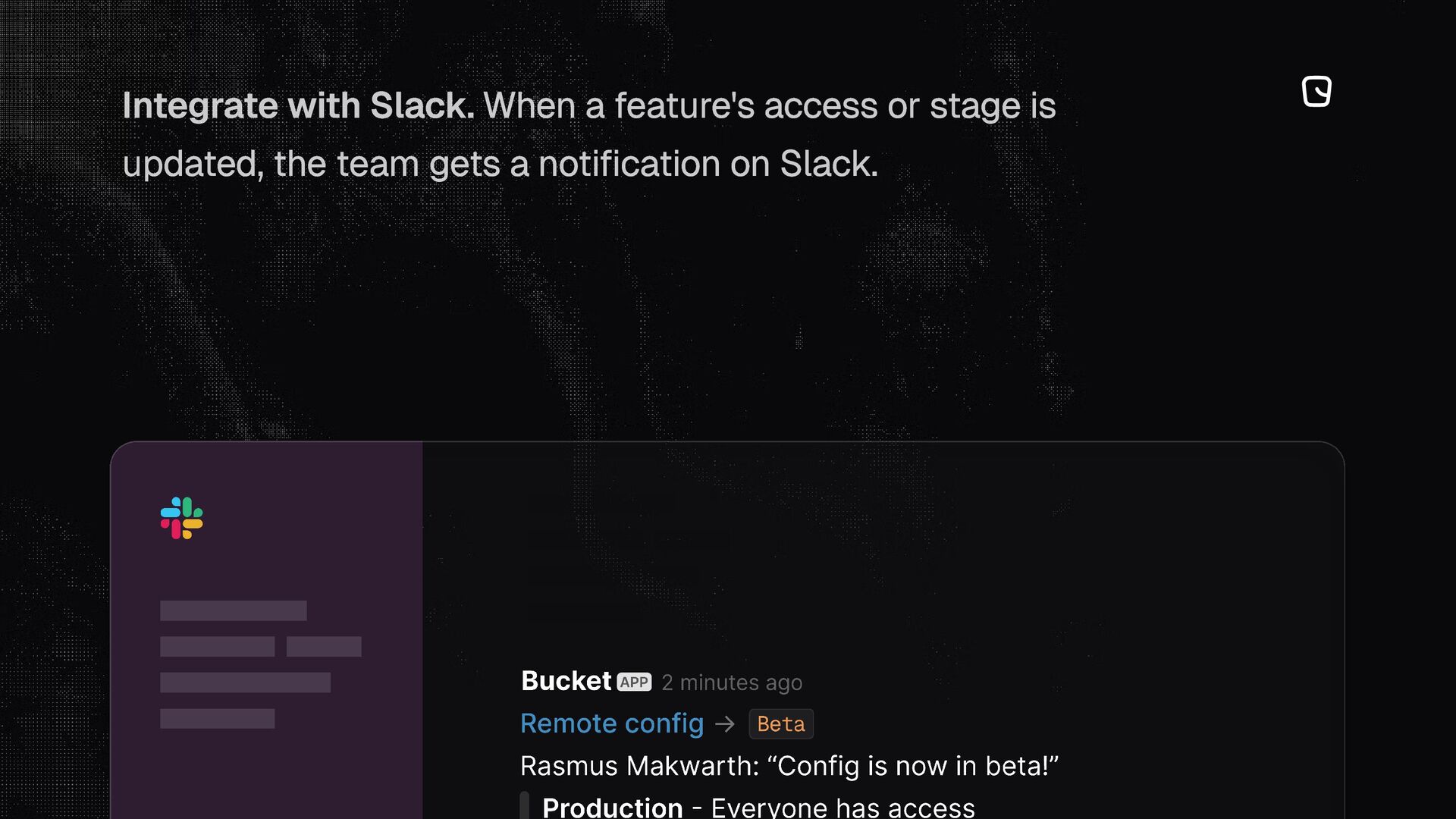Viewport: 1456px width, 819px height.
Task: Open the Remote config link
Action: click(612, 723)
